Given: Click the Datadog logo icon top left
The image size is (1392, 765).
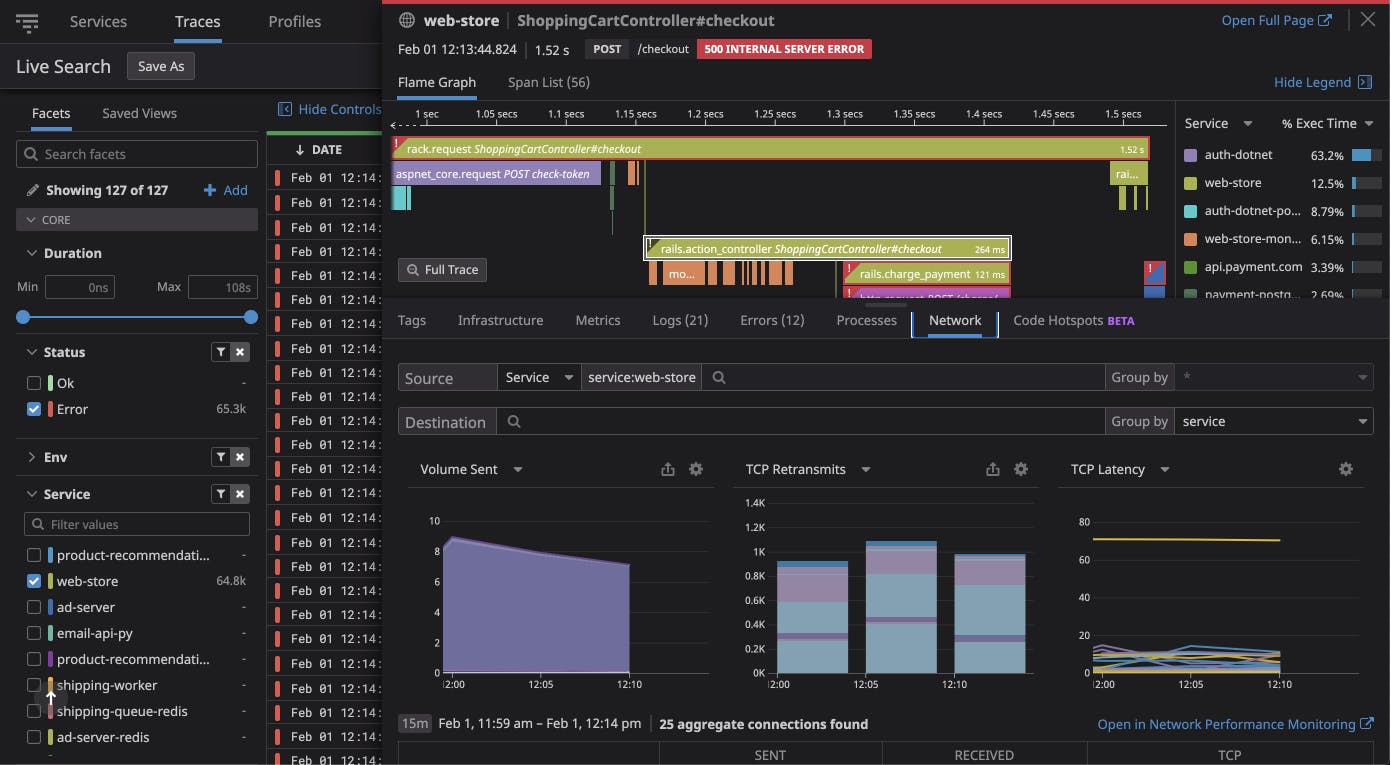Looking at the screenshot, I should [28, 21].
